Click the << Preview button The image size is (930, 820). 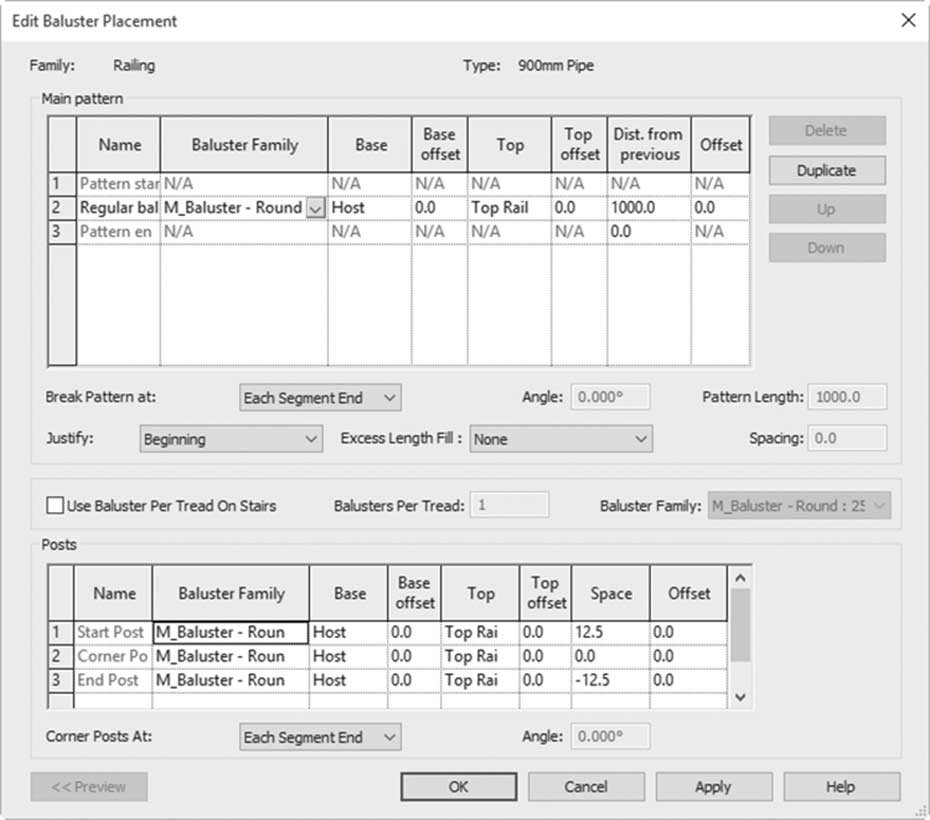pyautogui.click(x=89, y=787)
